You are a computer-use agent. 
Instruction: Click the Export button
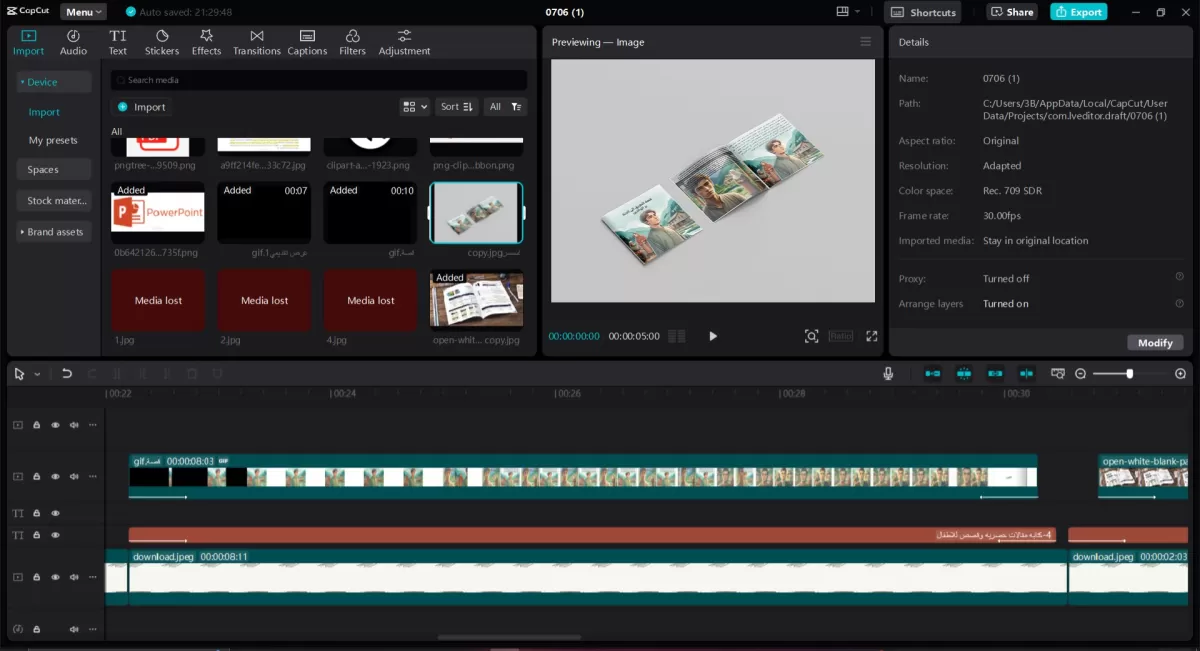point(1078,12)
